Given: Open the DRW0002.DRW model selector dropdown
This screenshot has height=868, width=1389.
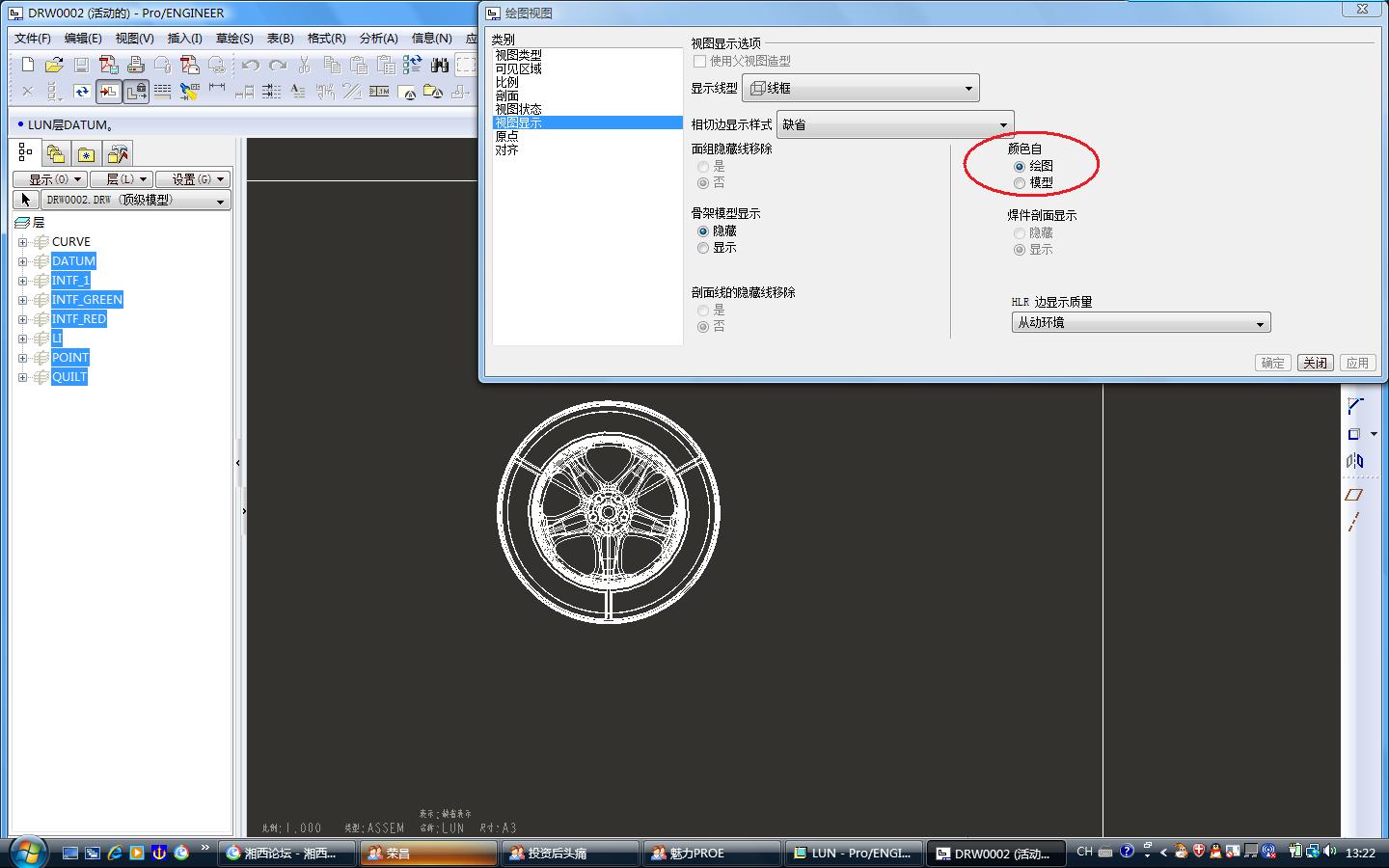Looking at the screenshot, I should tap(135, 200).
